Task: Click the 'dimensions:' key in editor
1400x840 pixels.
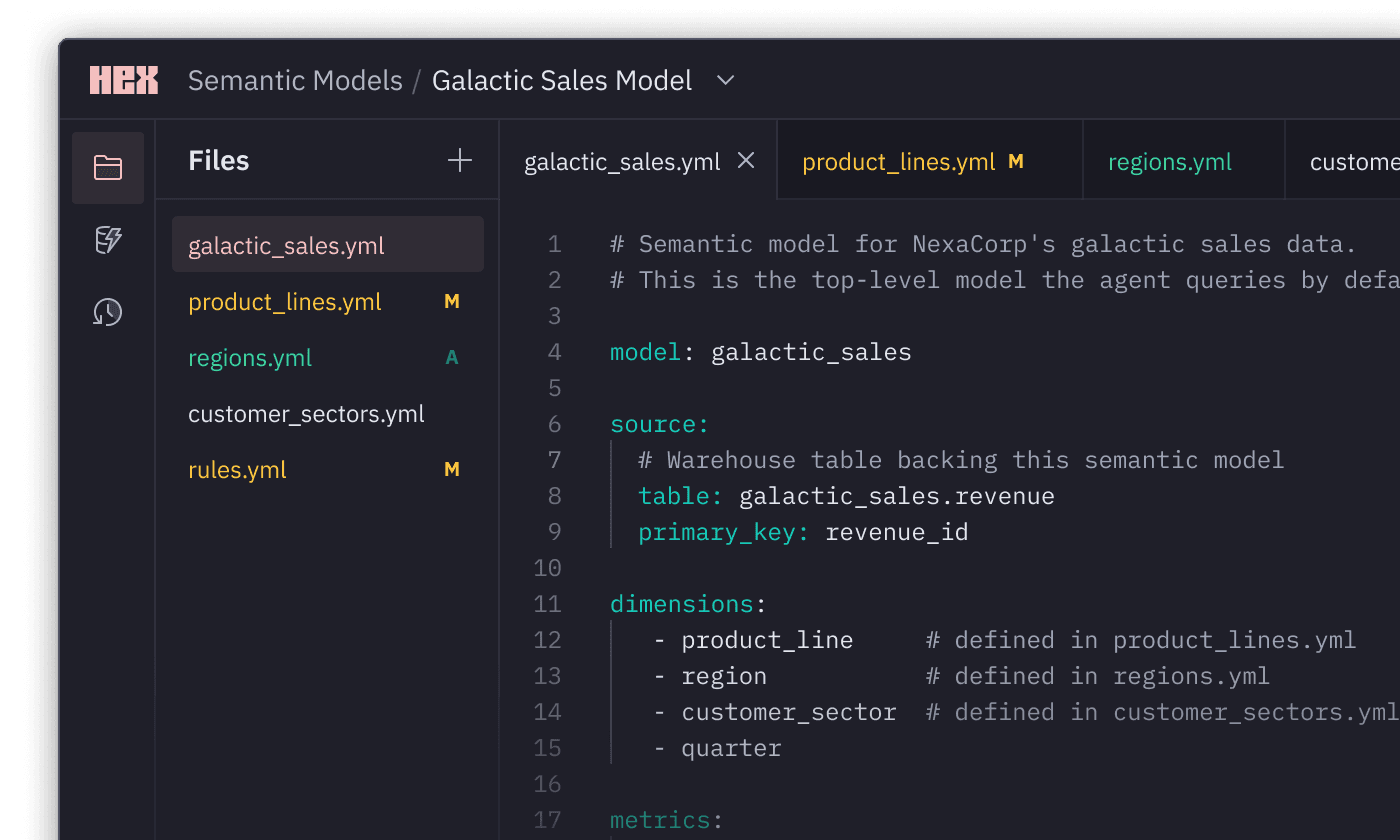Action: tap(688, 604)
